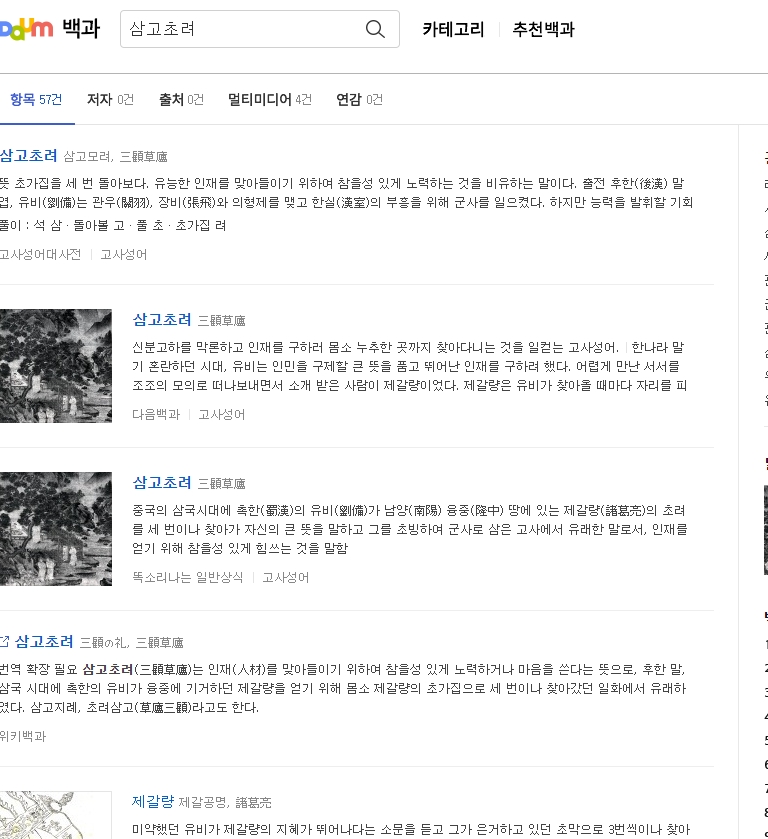Open the 제갈량 entry title
The image size is (768, 839).
tap(153, 801)
